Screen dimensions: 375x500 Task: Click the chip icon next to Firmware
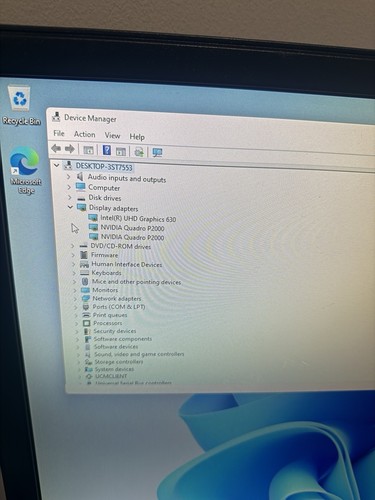[84, 255]
